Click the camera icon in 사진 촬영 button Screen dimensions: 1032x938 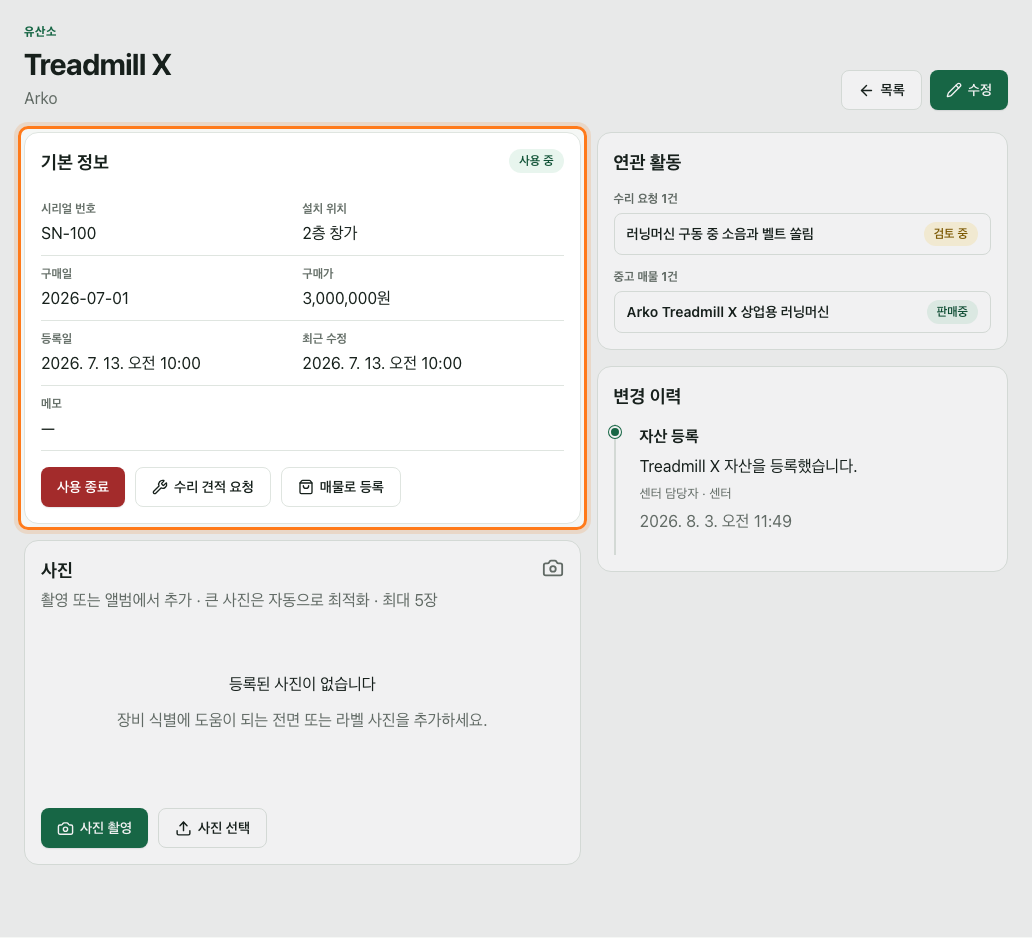tap(65, 828)
